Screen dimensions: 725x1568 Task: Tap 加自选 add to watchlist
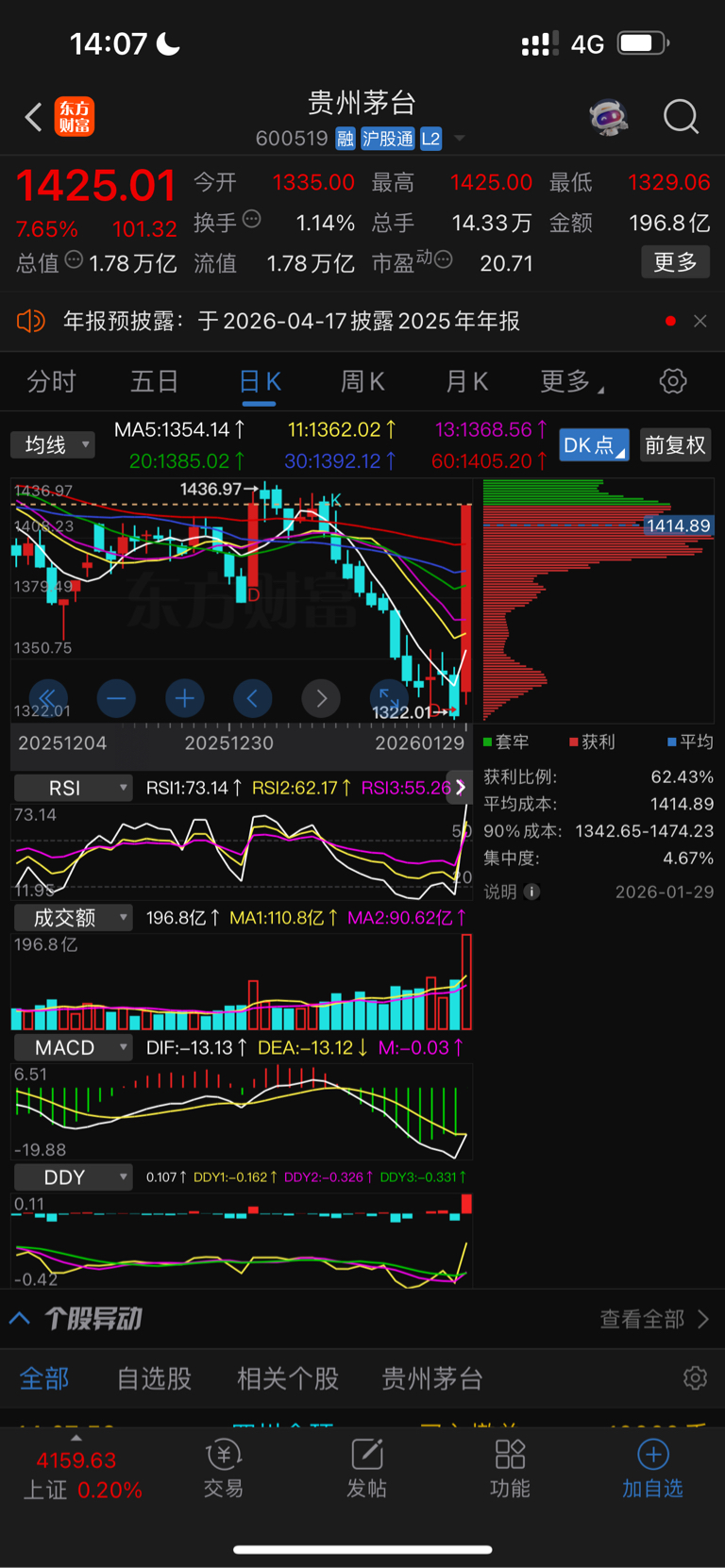coord(652,1468)
